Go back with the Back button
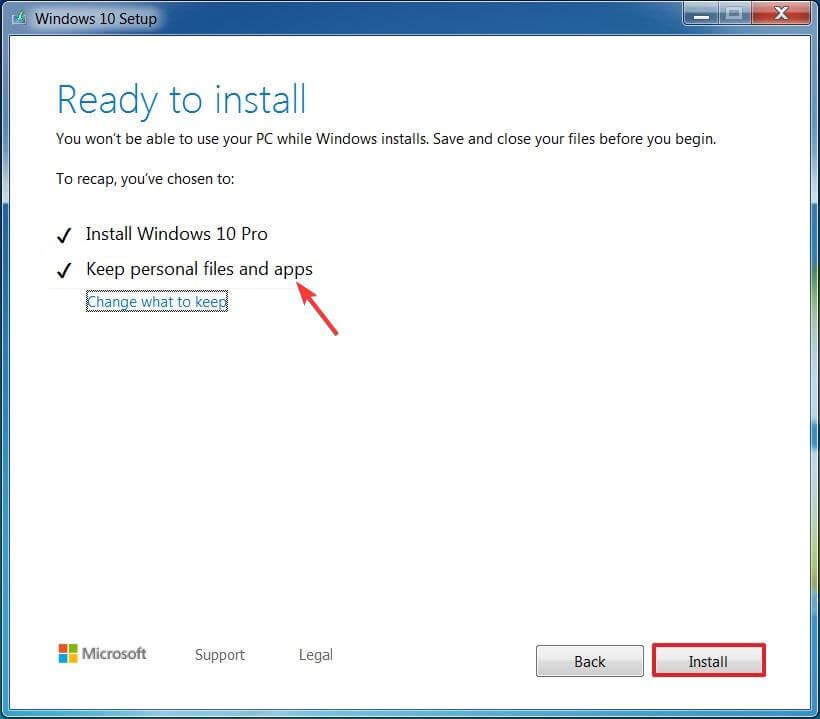 (589, 661)
